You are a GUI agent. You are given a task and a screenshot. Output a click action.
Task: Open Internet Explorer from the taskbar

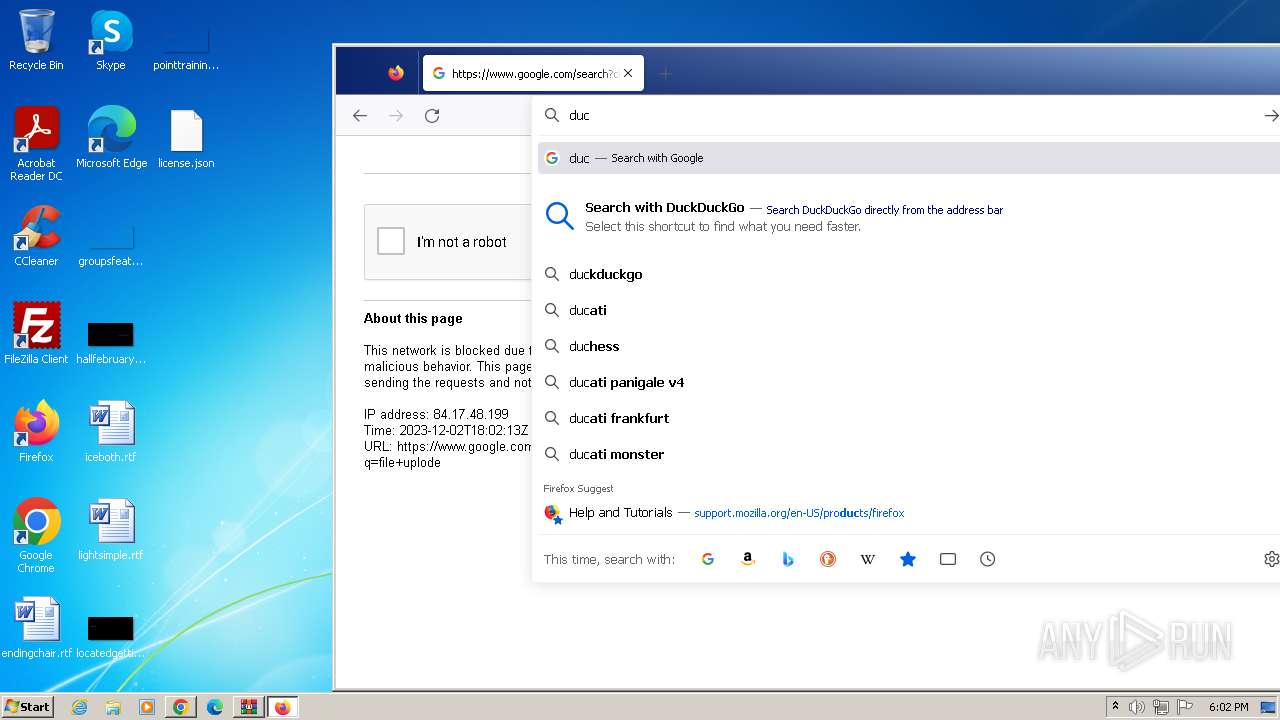point(80,707)
